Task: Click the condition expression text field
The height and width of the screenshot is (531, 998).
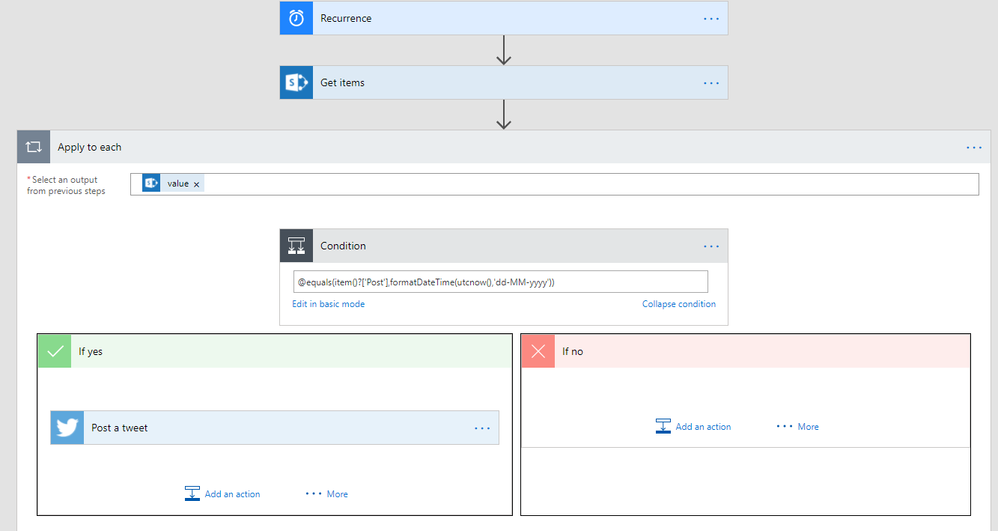Action: [500, 282]
